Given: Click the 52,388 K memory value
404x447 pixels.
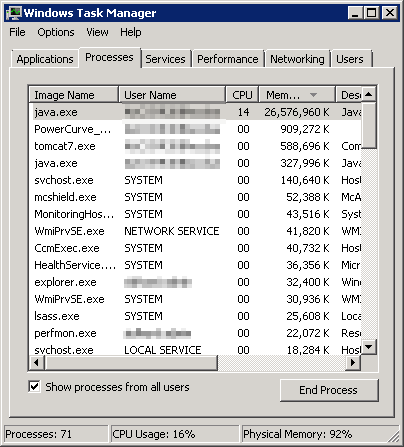Looking at the screenshot, I should coord(308,197).
